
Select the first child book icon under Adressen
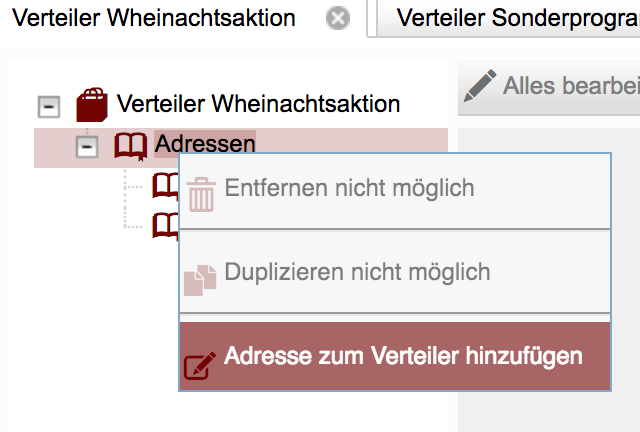coord(165,184)
